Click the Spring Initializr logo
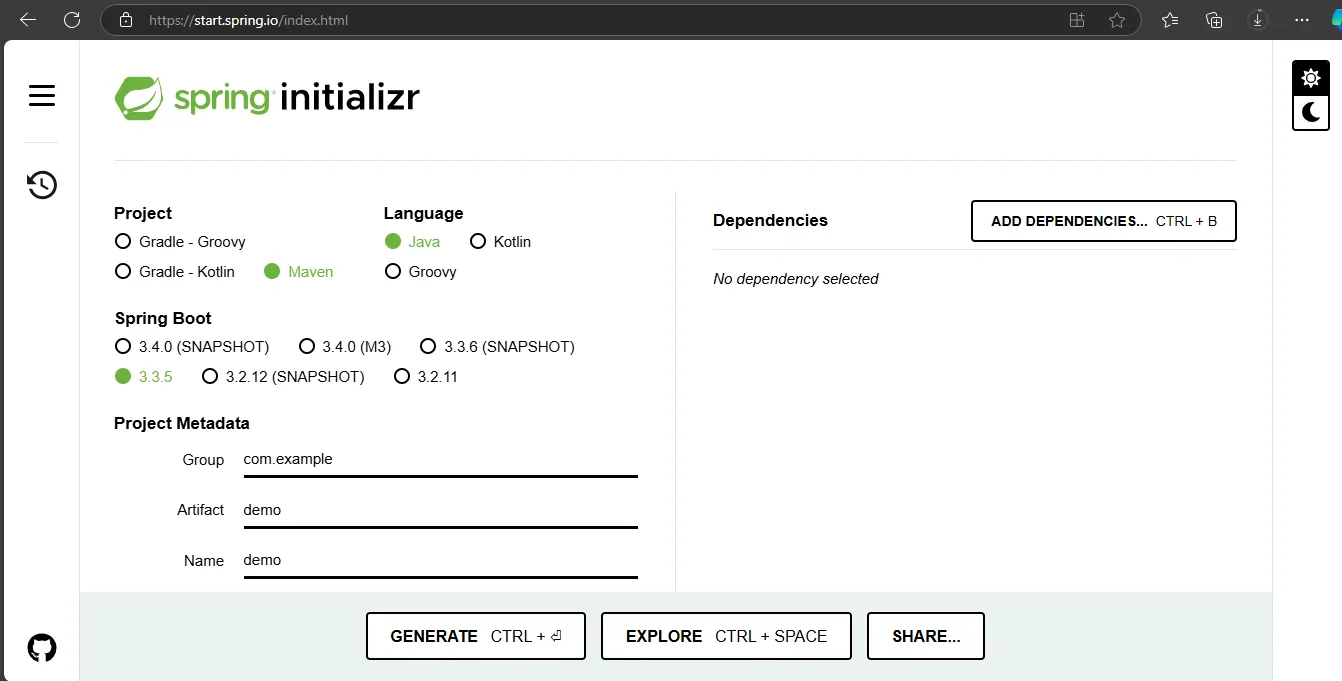1342x681 pixels. [x=267, y=97]
